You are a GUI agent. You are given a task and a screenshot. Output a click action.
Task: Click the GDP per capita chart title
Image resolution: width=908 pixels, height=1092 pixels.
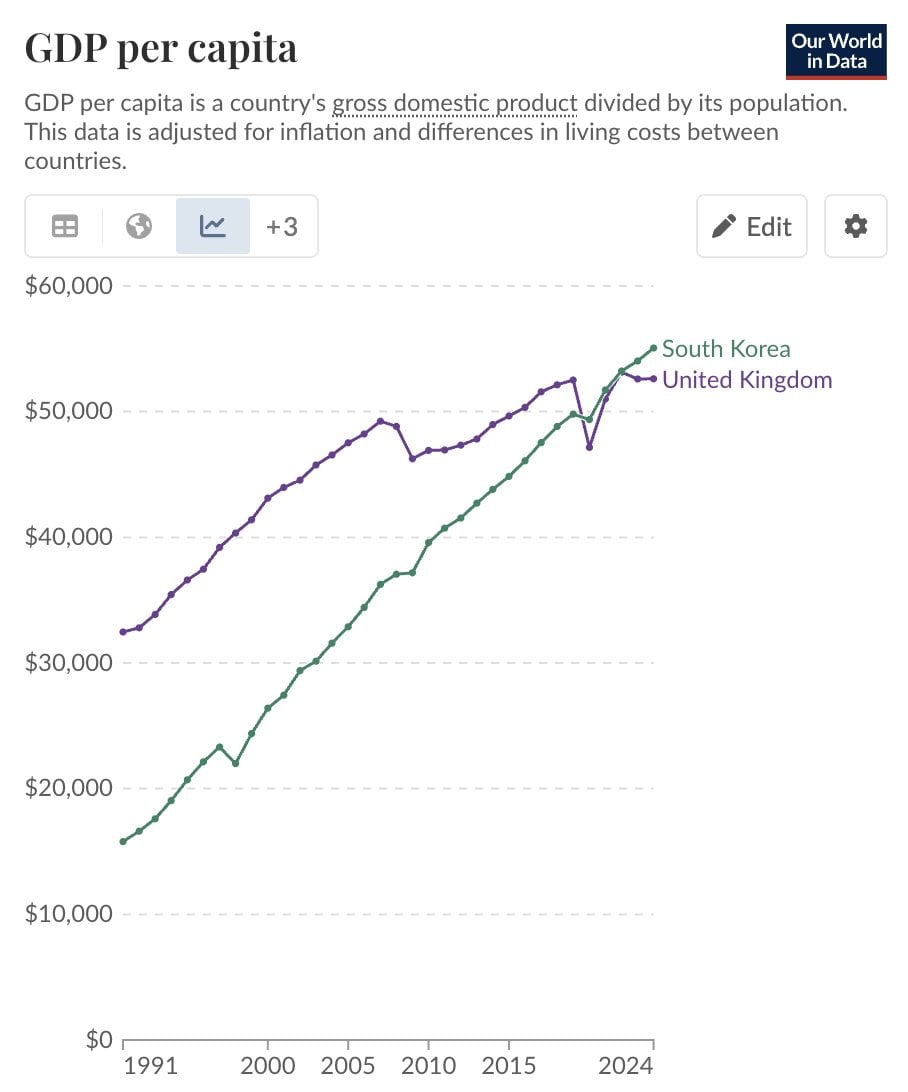click(x=161, y=49)
